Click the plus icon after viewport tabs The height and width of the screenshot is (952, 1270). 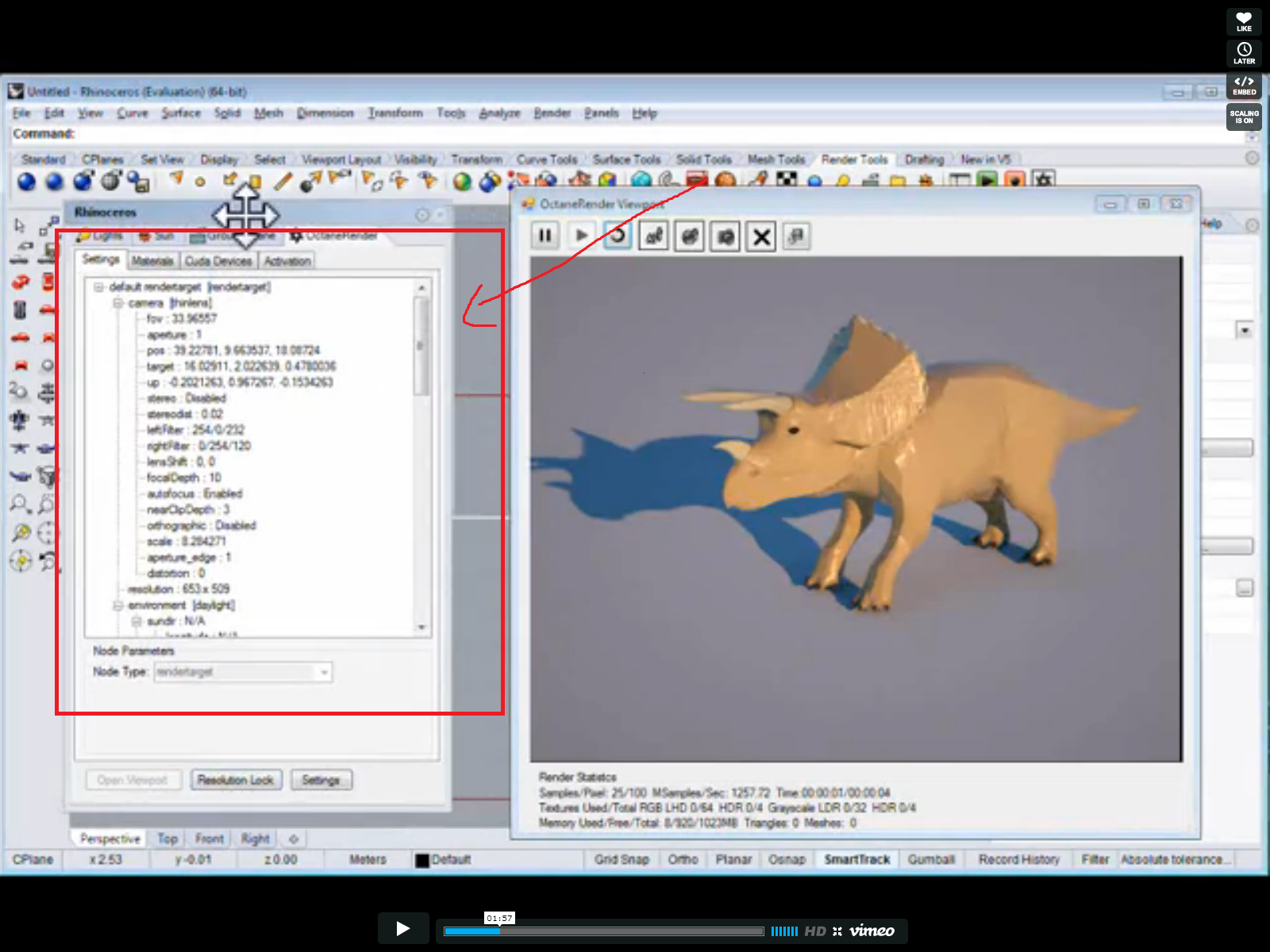[x=294, y=839]
